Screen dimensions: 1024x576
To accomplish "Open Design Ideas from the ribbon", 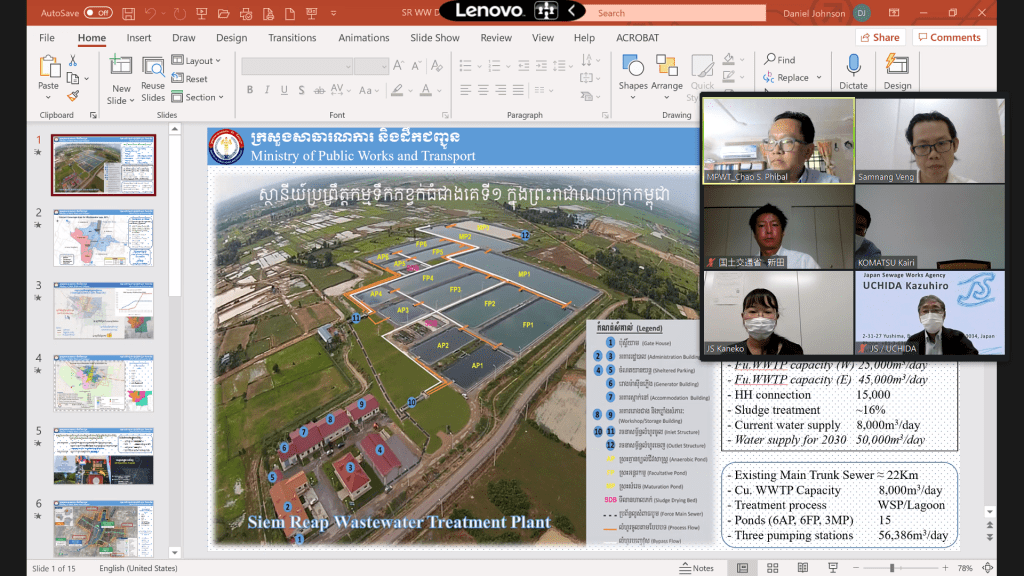I will (x=897, y=70).
